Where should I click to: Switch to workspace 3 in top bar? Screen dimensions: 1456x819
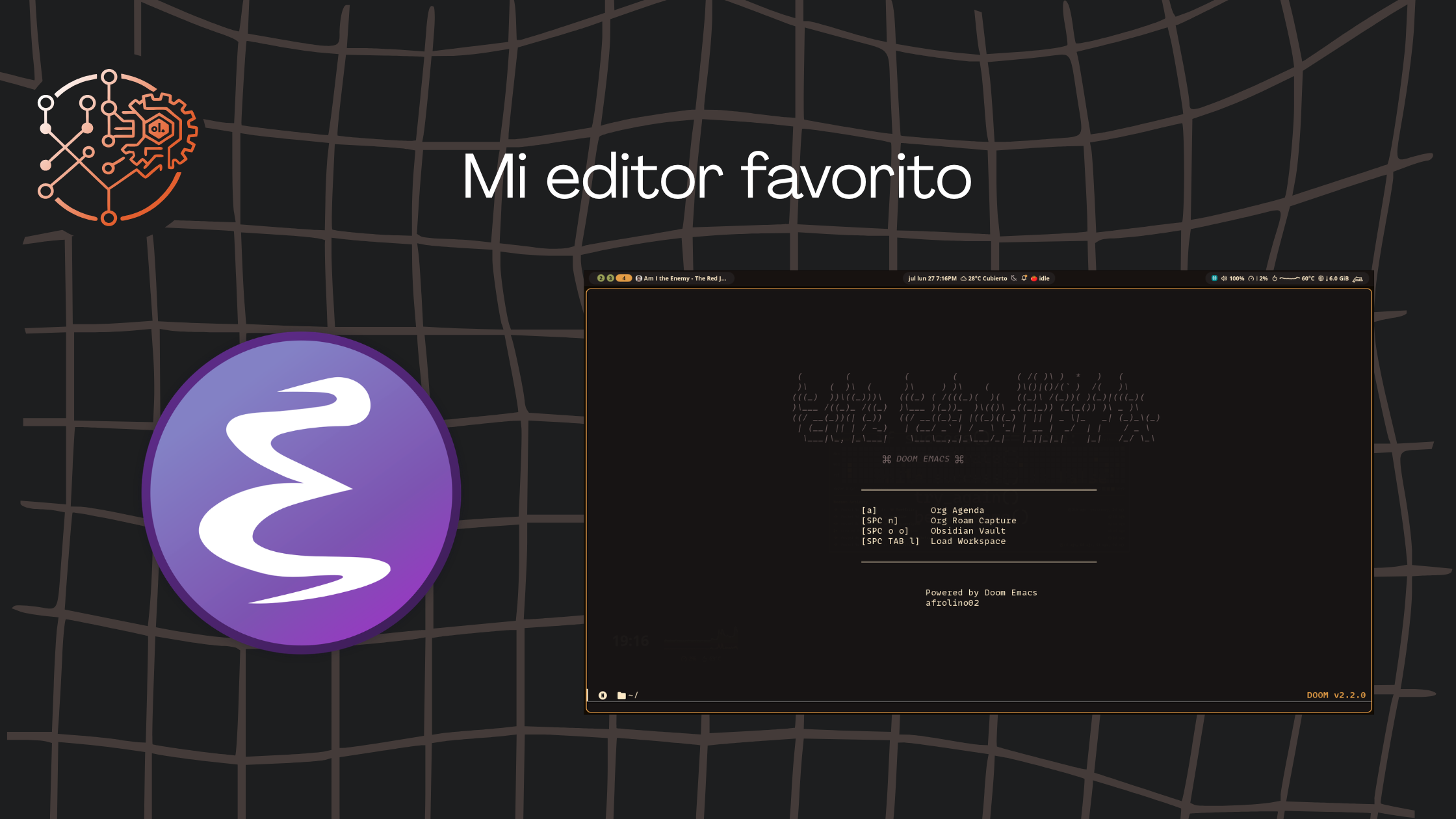tap(610, 278)
